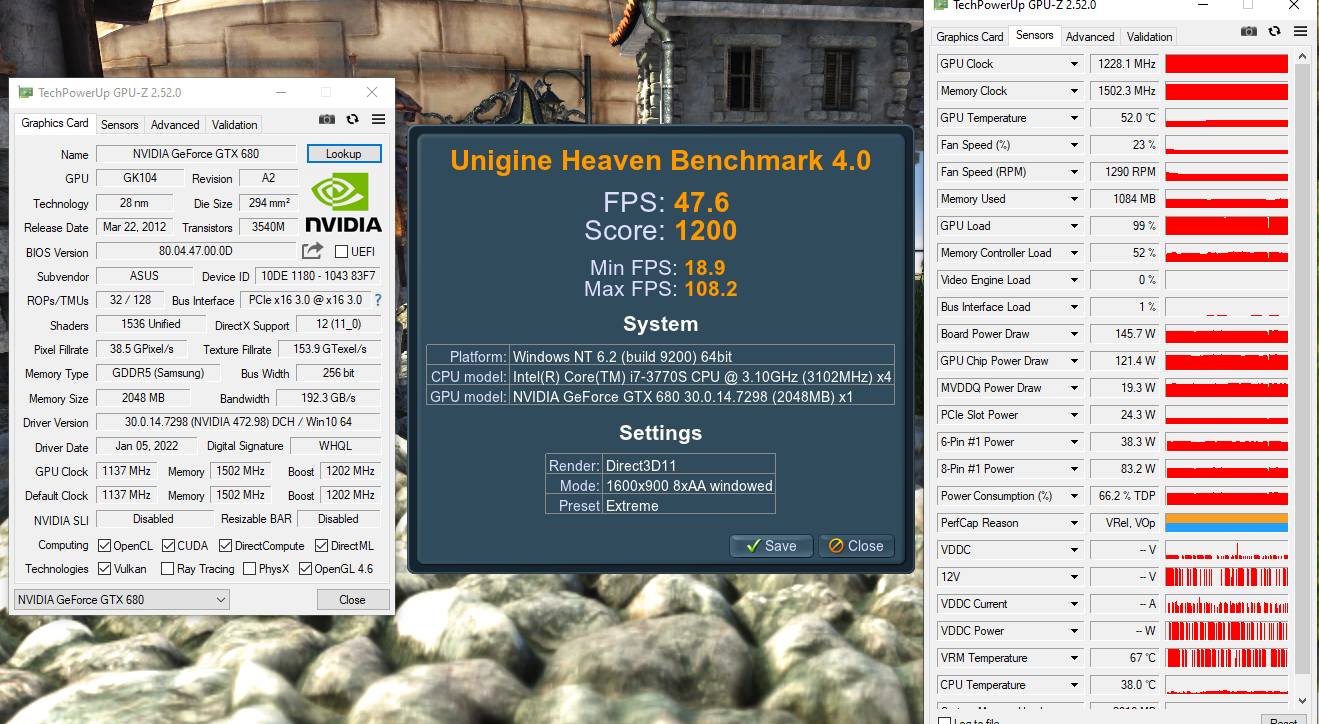
Task: Click the benchmark Score value "1200"
Action: 706,231
